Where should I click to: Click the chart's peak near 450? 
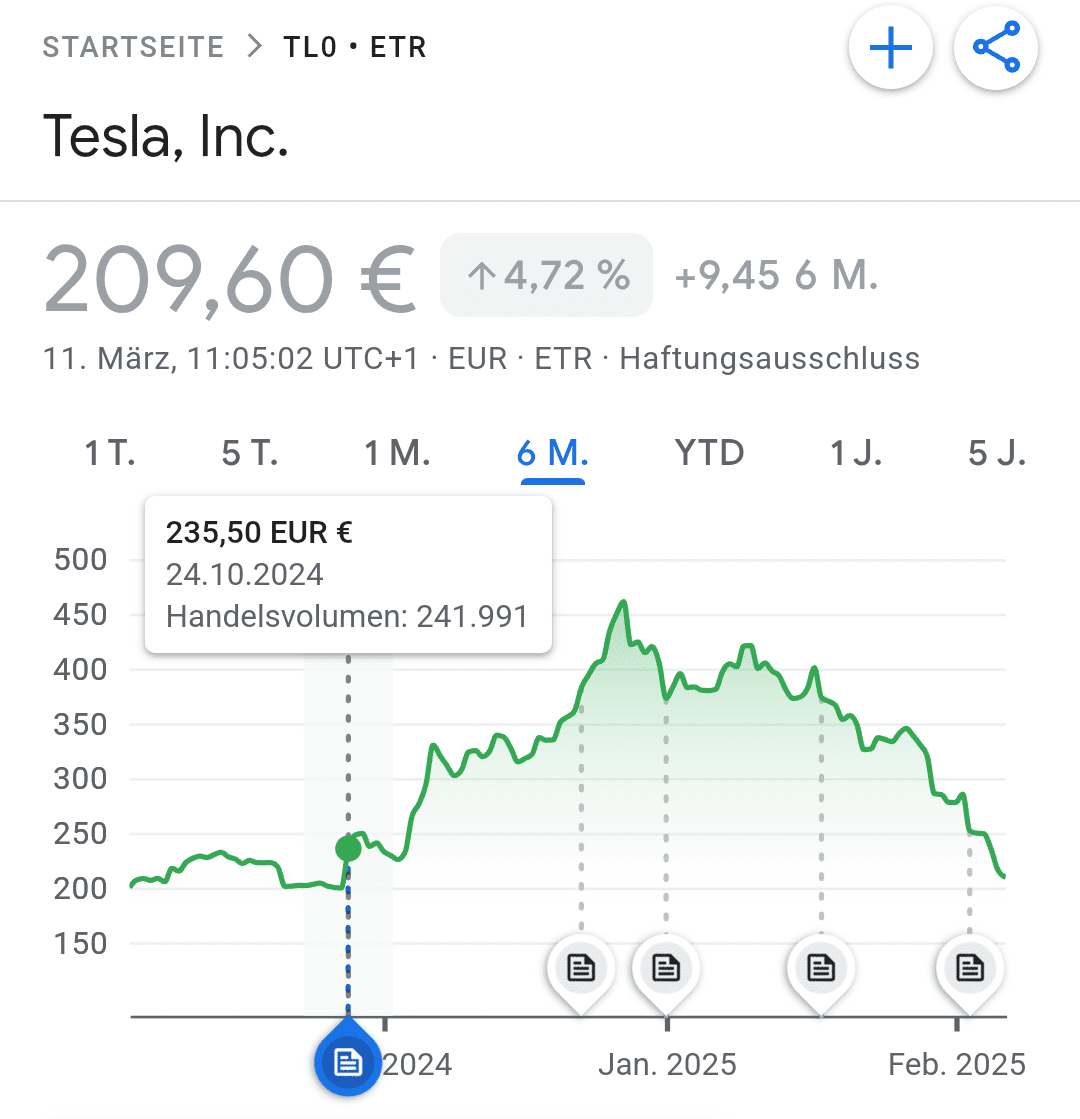(624, 602)
